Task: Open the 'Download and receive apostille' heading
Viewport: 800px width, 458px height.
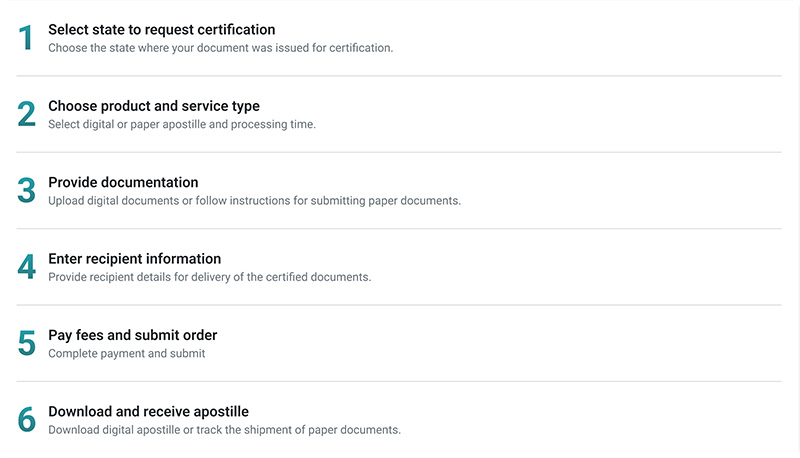Action: 148,411
